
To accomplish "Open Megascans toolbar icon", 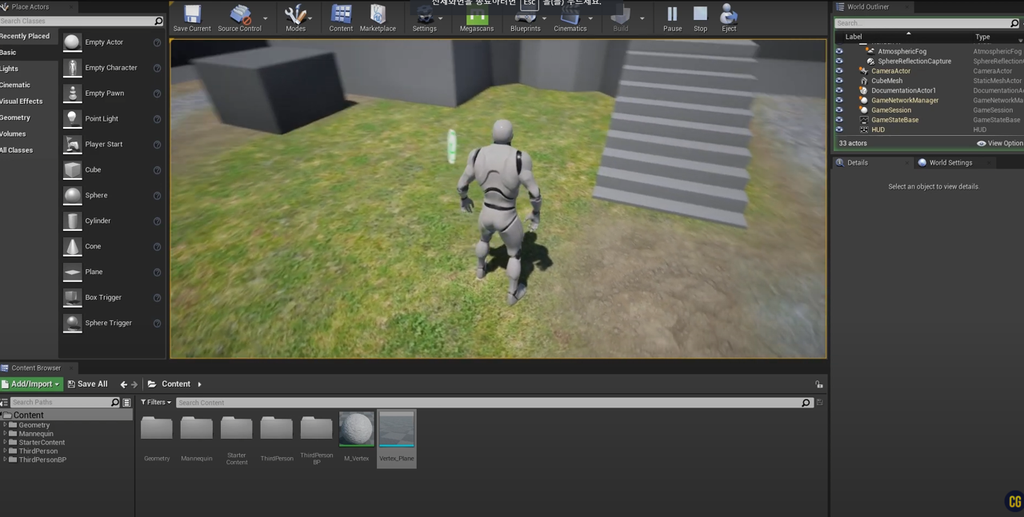I will tap(477, 20).
